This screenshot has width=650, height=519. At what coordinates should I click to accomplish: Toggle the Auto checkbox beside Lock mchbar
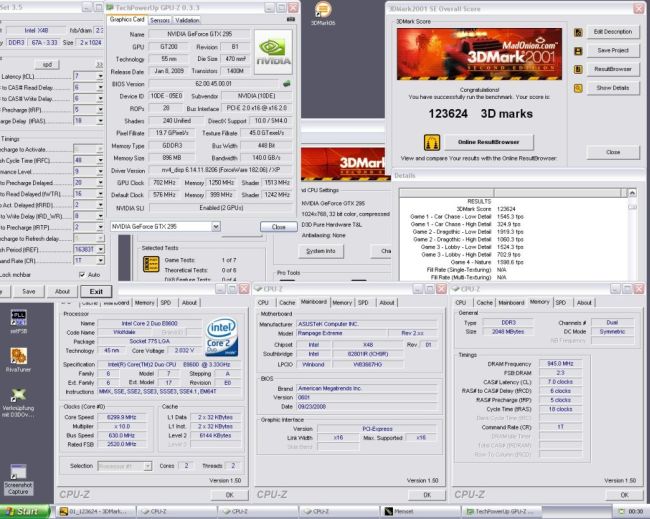pyautogui.click(x=82, y=274)
